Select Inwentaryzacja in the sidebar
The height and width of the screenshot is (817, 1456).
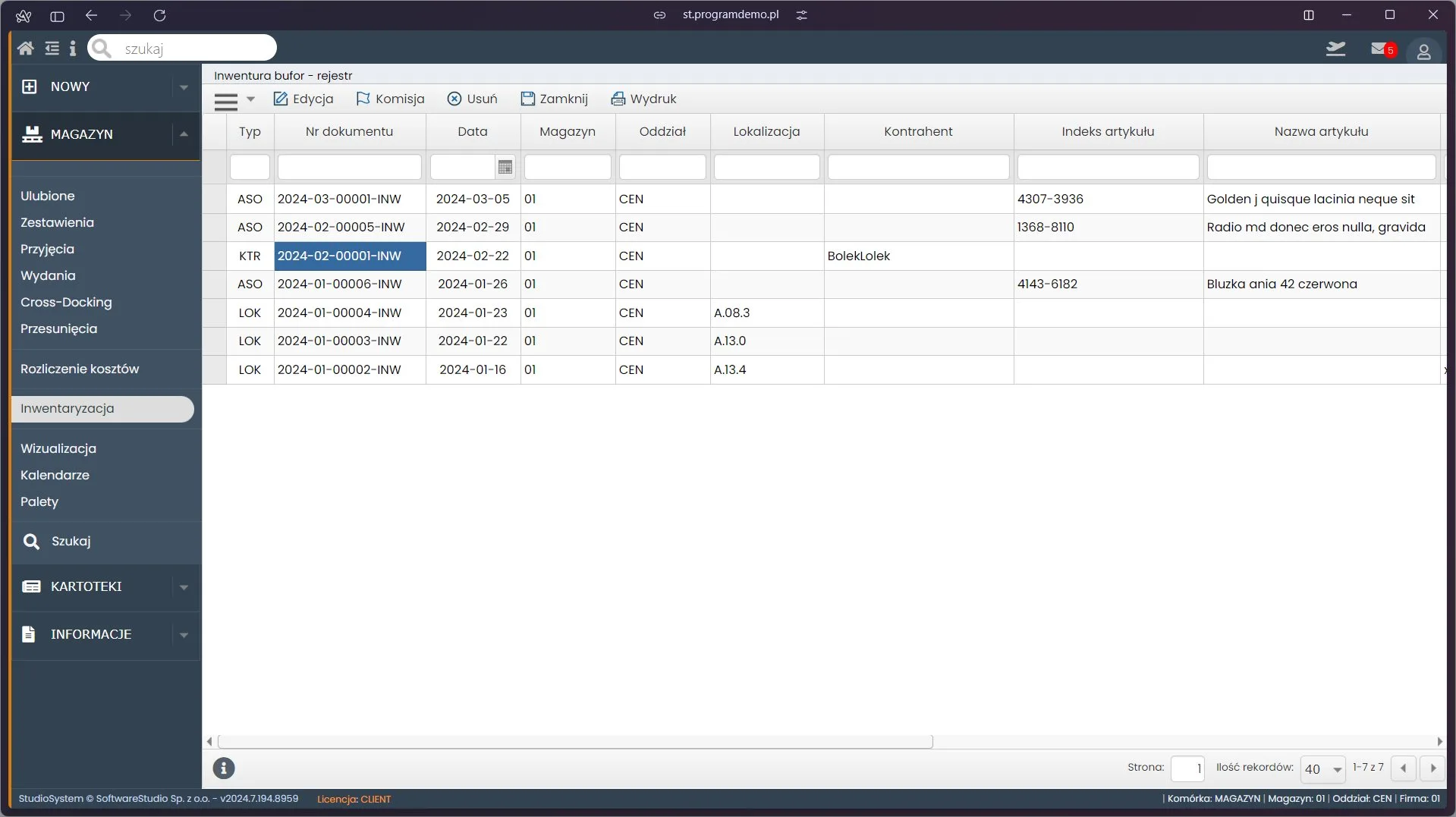[x=102, y=409]
